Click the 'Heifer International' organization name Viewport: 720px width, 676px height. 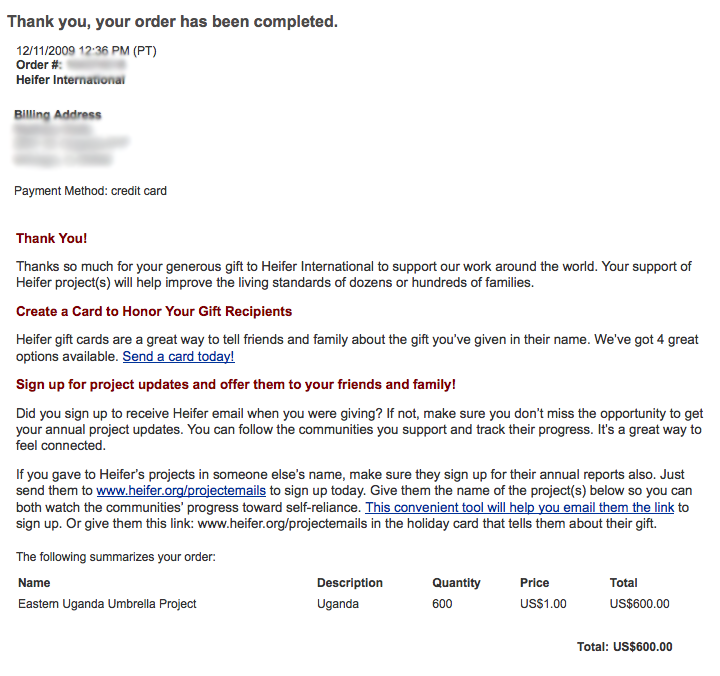coord(71,80)
